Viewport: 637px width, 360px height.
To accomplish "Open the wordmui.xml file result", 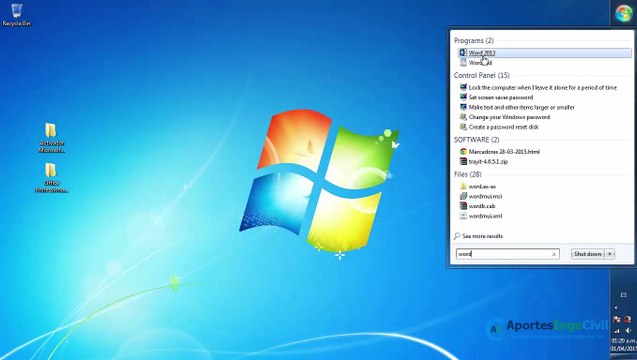I will [481, 216].
